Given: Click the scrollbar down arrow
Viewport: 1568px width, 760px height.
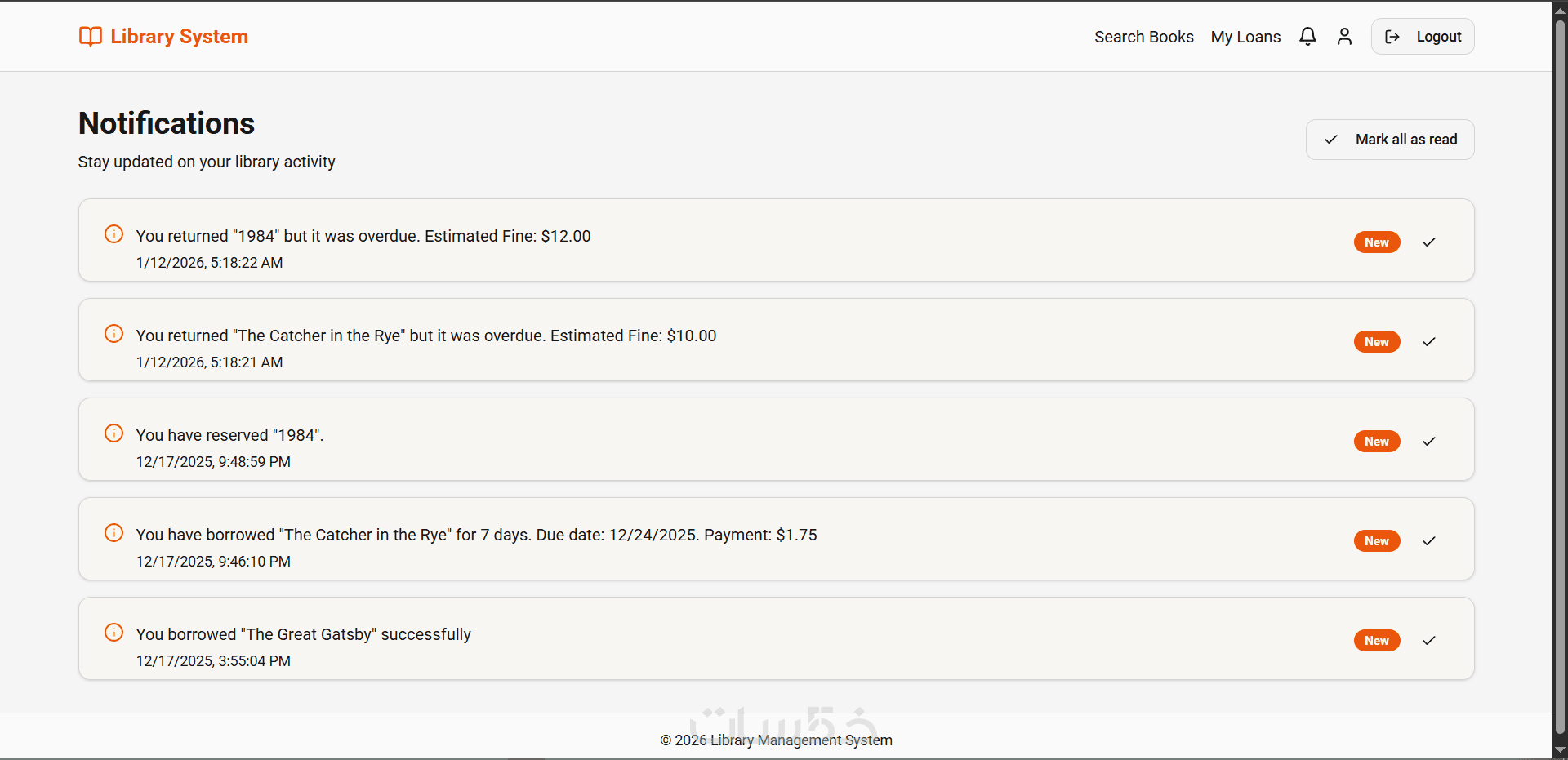Looking at the screenshot, I should [1560, 750].
